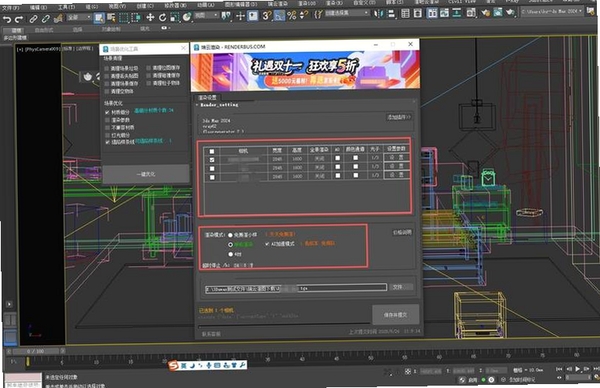Uncheck 材质细分 in scene optimization panel

[107, 112]
